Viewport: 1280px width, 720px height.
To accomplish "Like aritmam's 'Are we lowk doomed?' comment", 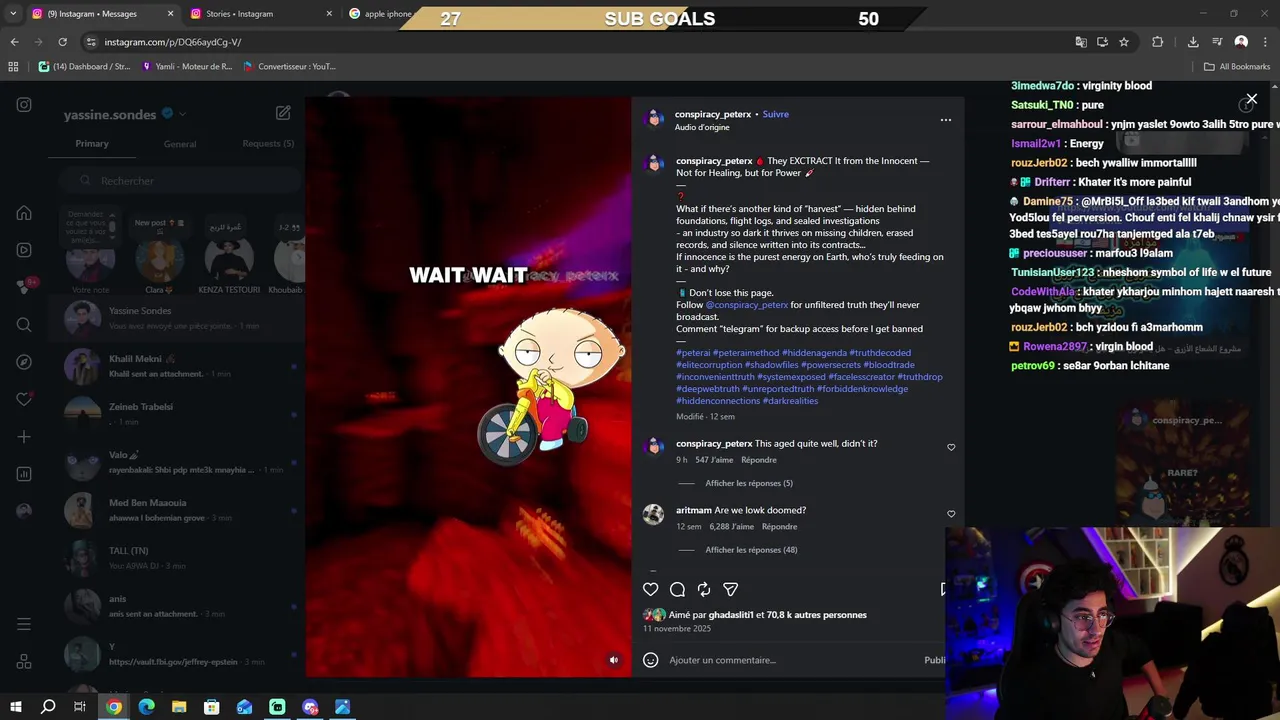I will (951, 514).
